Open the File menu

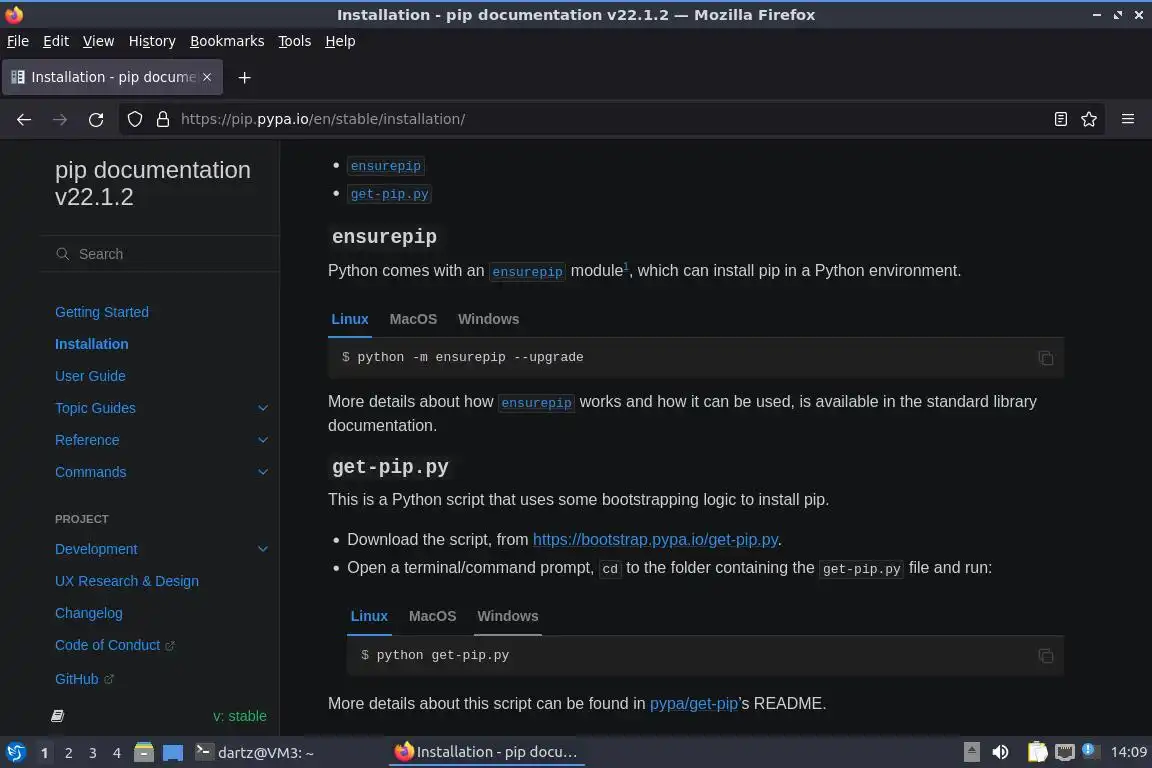(x=18, y=41)
